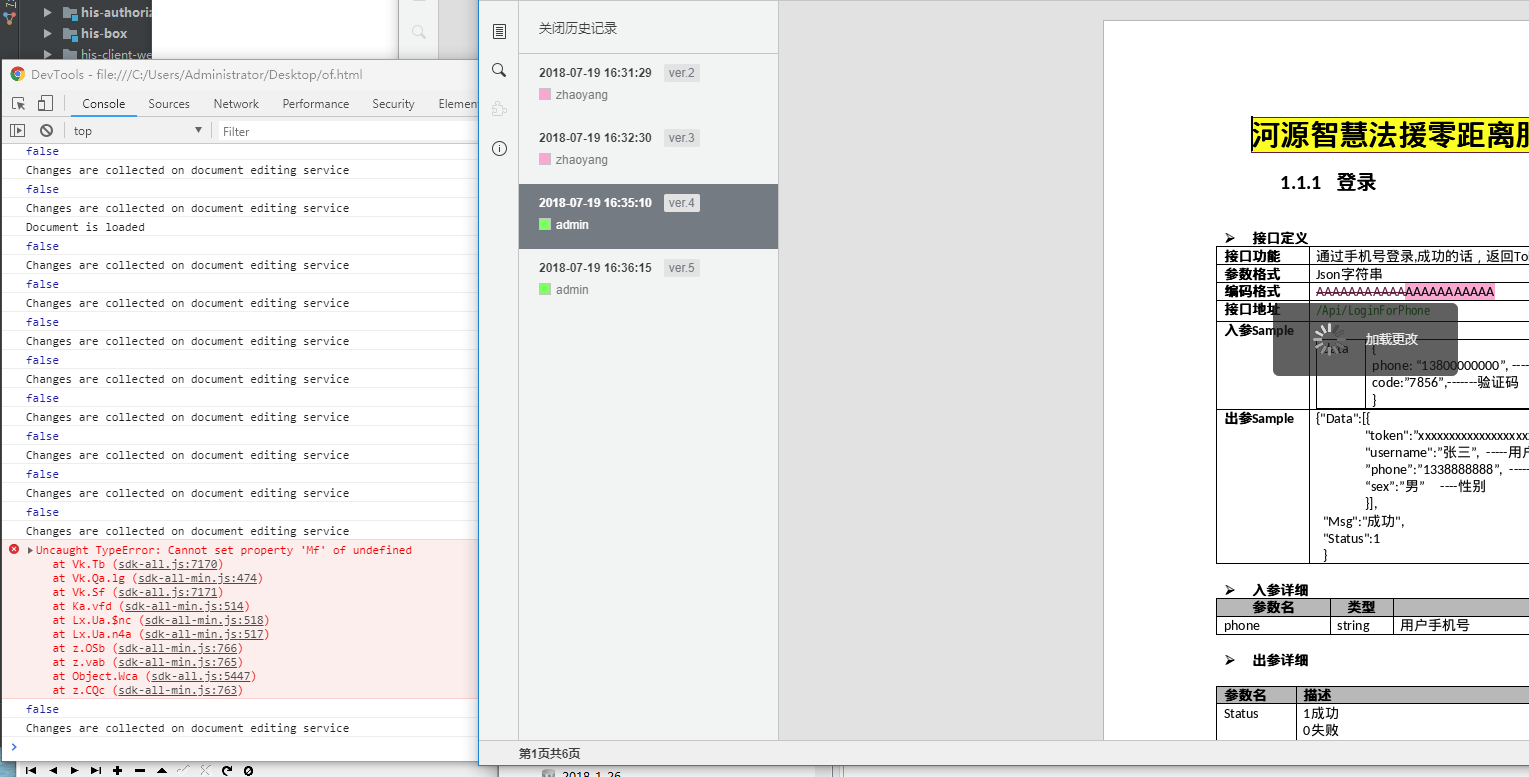Click the greyed X cancel-edit icon in bottom toolbar
1529x777 pixels.
coord(205,770)
